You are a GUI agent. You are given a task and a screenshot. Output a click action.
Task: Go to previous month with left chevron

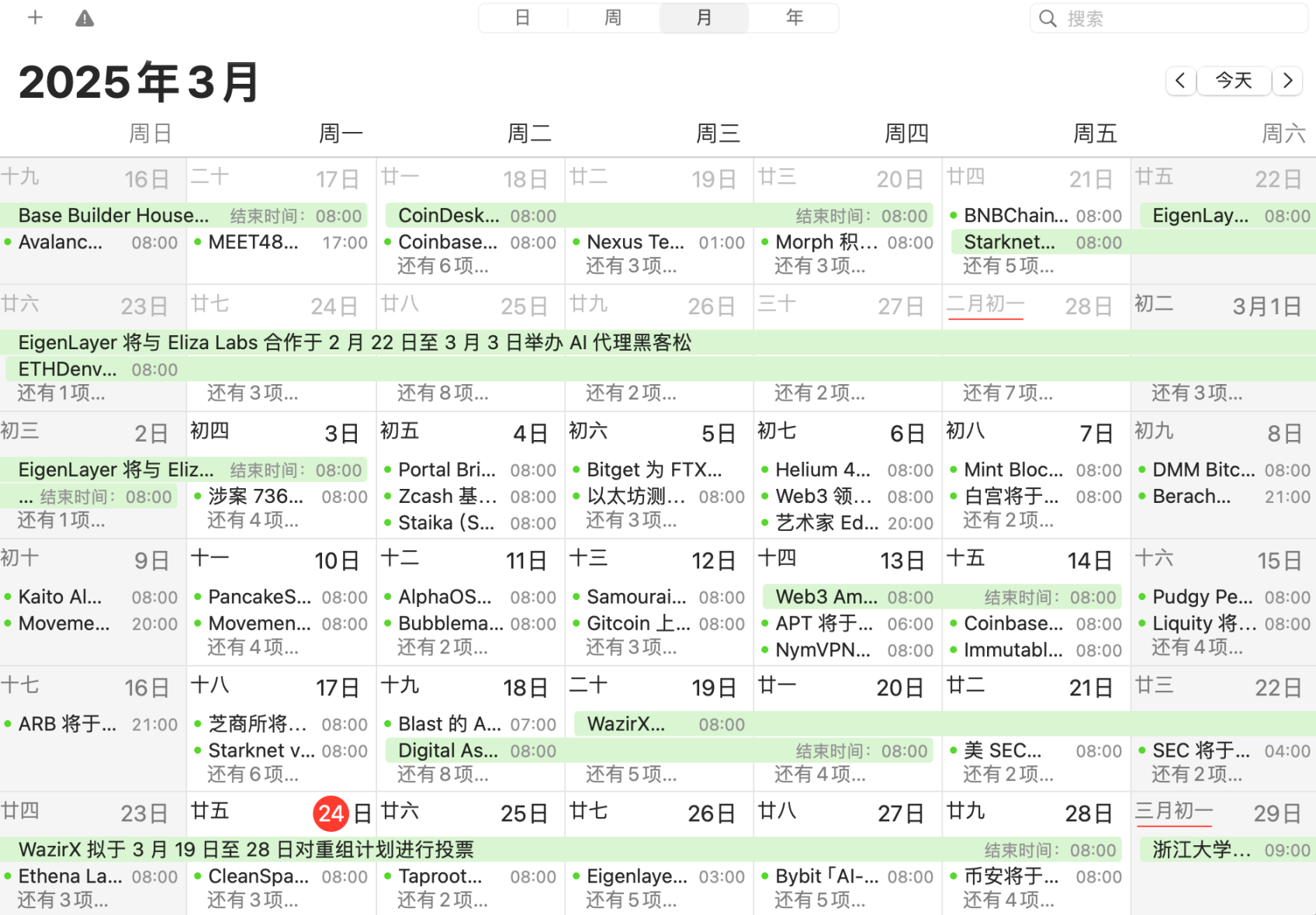point(1180,80)
